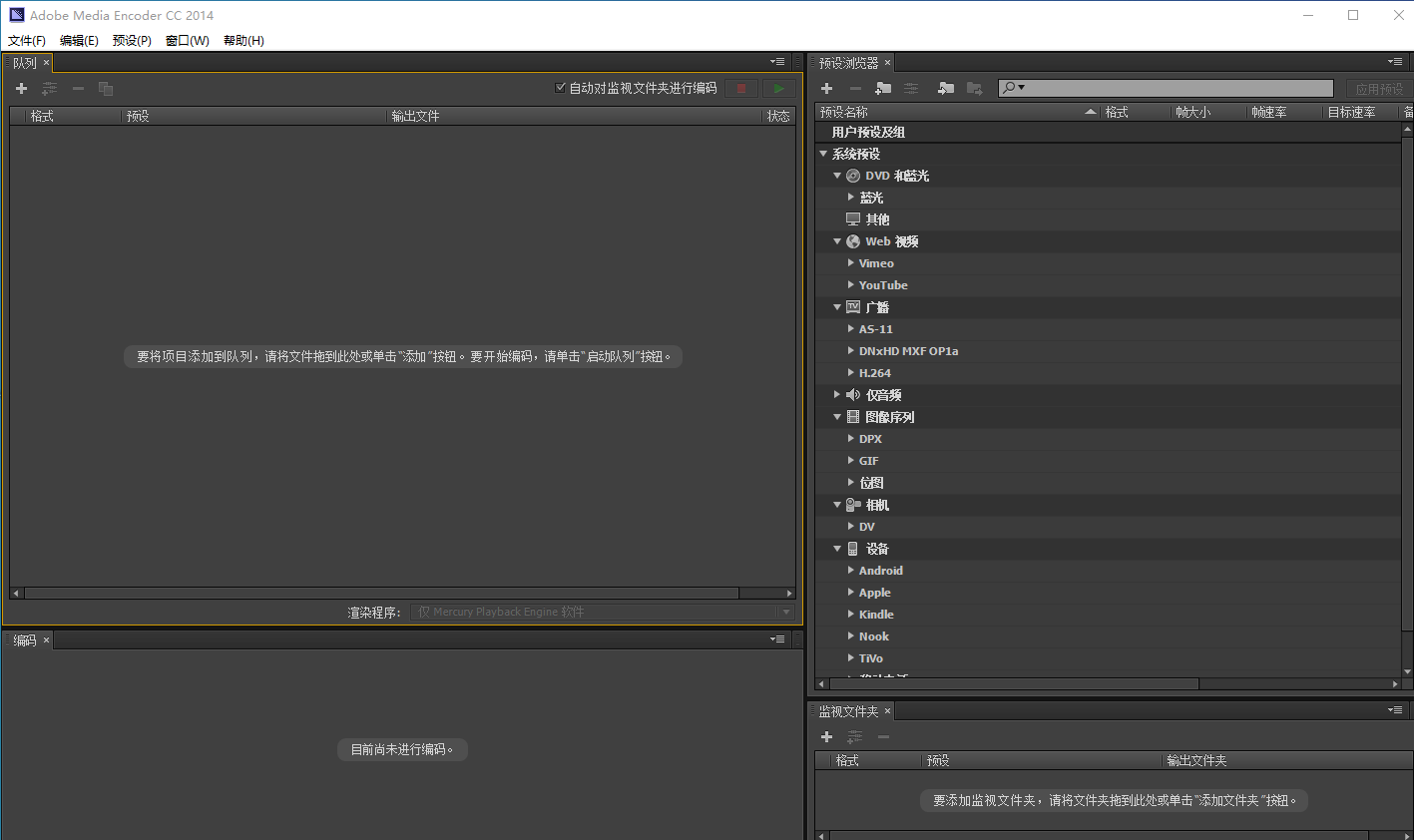Open the 编码 panel flyout menu icon
The height and width of the screenshot is (840, 1414).
[777, 639]
